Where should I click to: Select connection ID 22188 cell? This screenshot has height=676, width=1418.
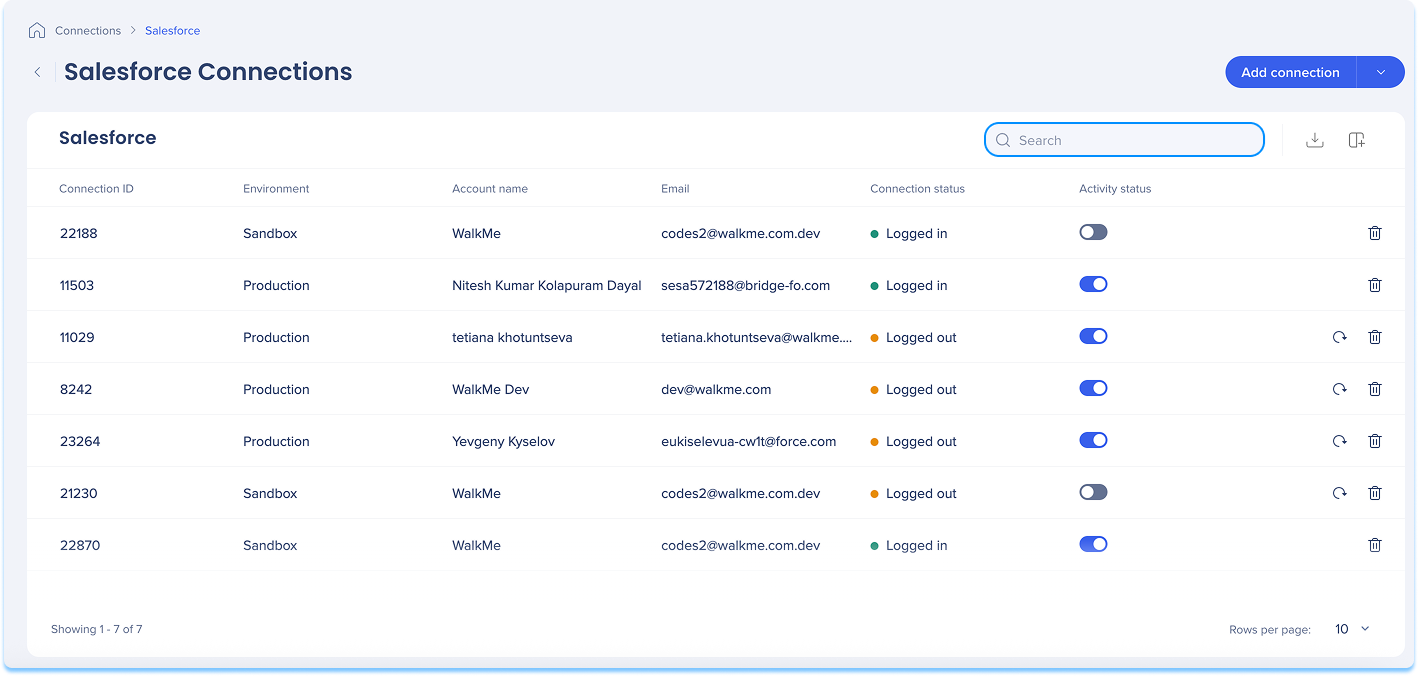tap(78, 233)
